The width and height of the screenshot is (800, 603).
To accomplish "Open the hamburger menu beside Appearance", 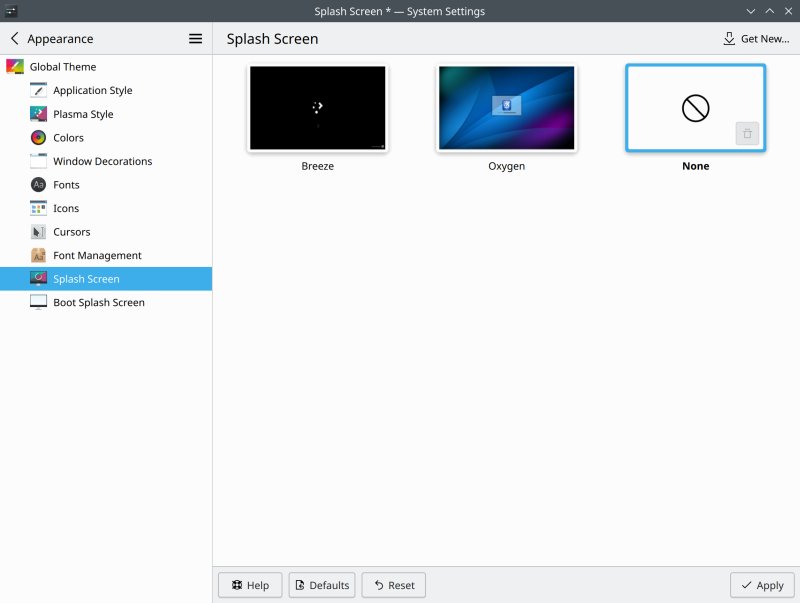I will tap(196, 39).
